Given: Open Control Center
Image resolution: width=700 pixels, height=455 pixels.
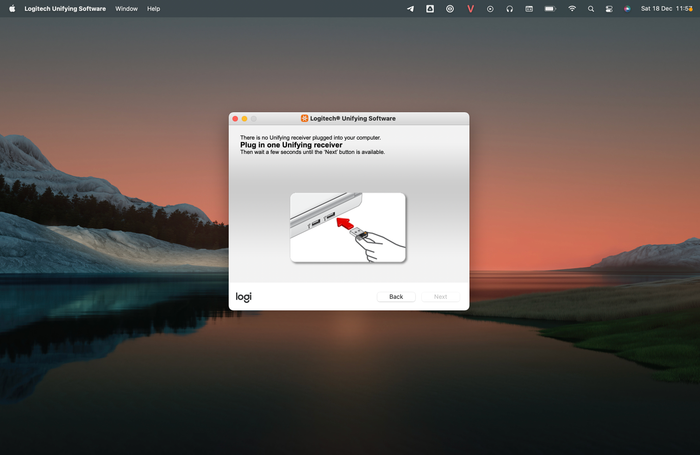Looking at the screenshot, I should pyautogui.click(x=609, y=8).
